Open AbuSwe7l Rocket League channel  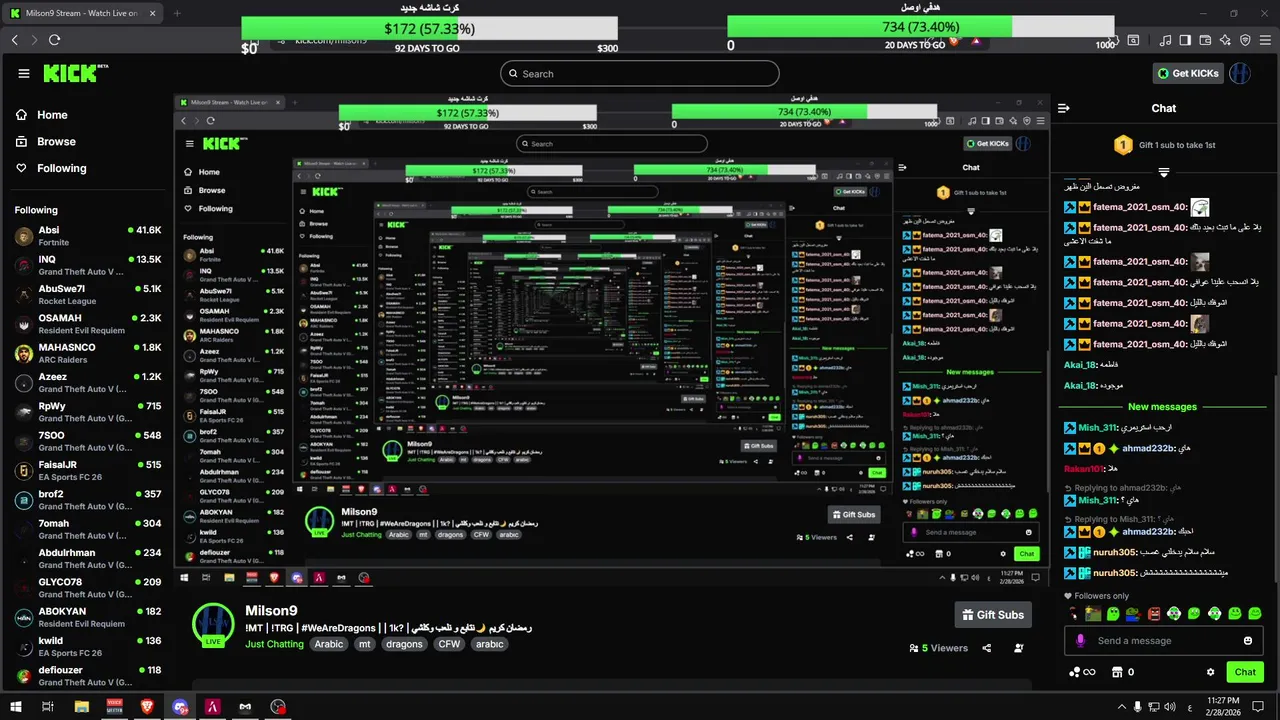coord(87,294)
